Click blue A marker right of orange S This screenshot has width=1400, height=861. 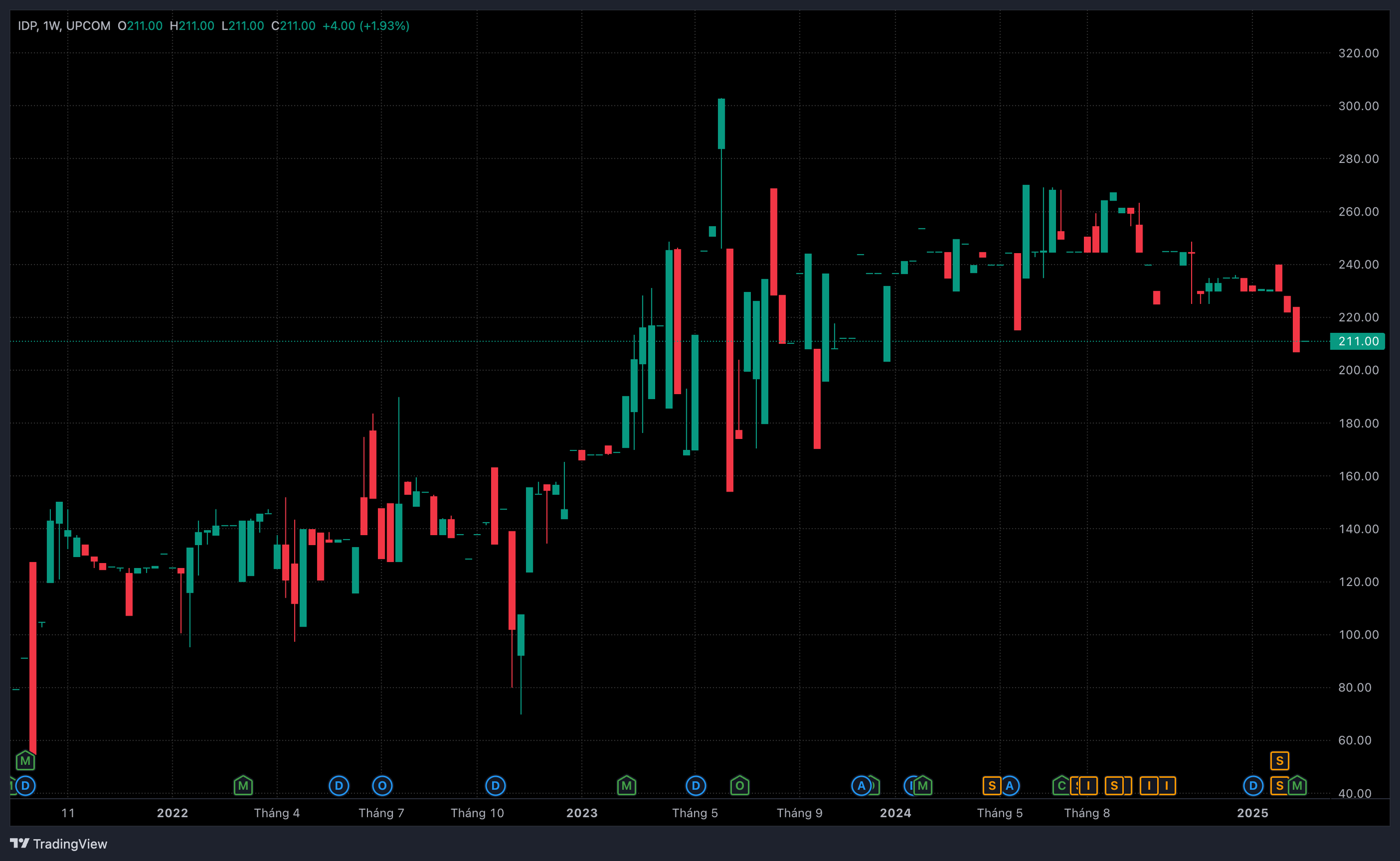click(1010, 786)
